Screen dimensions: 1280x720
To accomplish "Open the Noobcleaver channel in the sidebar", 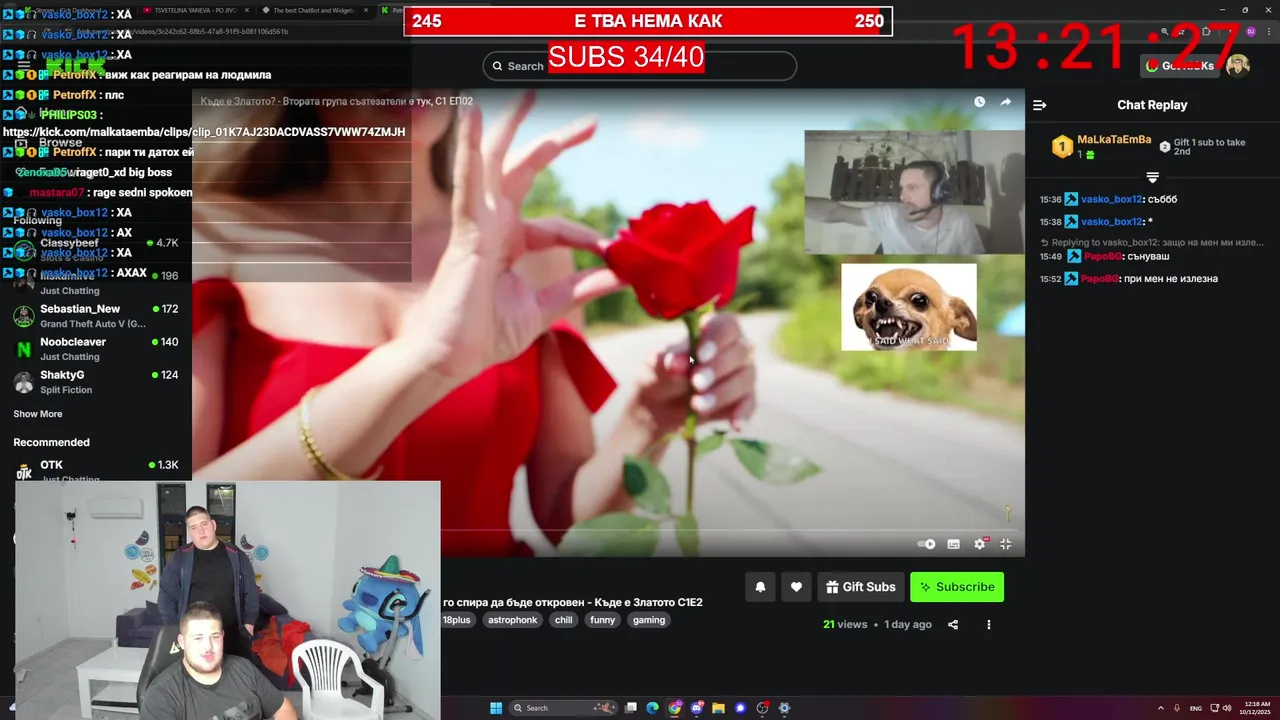I will 96,349.
